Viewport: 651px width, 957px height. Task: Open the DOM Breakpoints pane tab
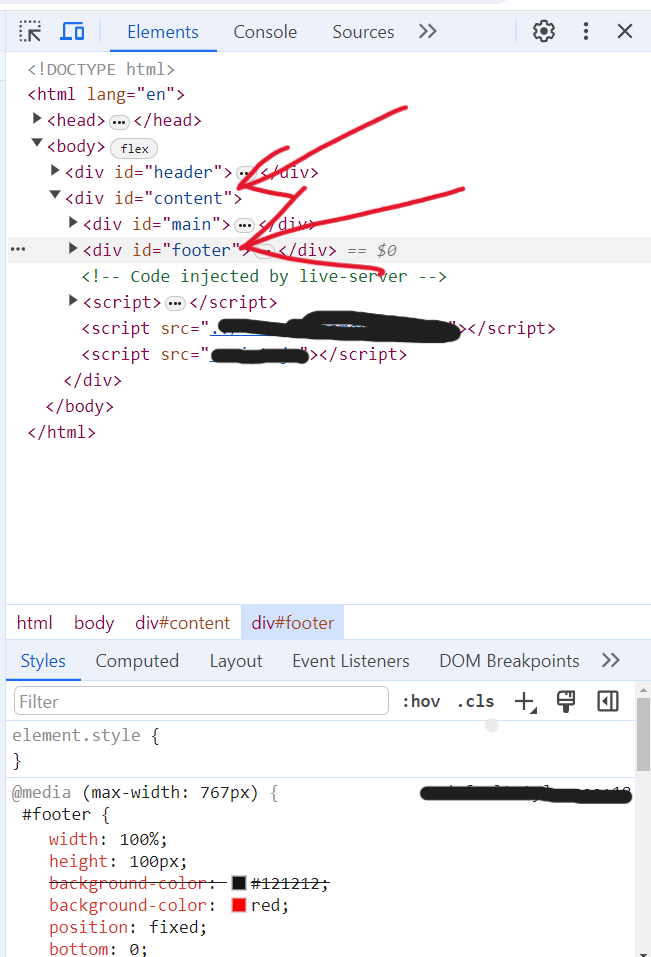(509, 661)
